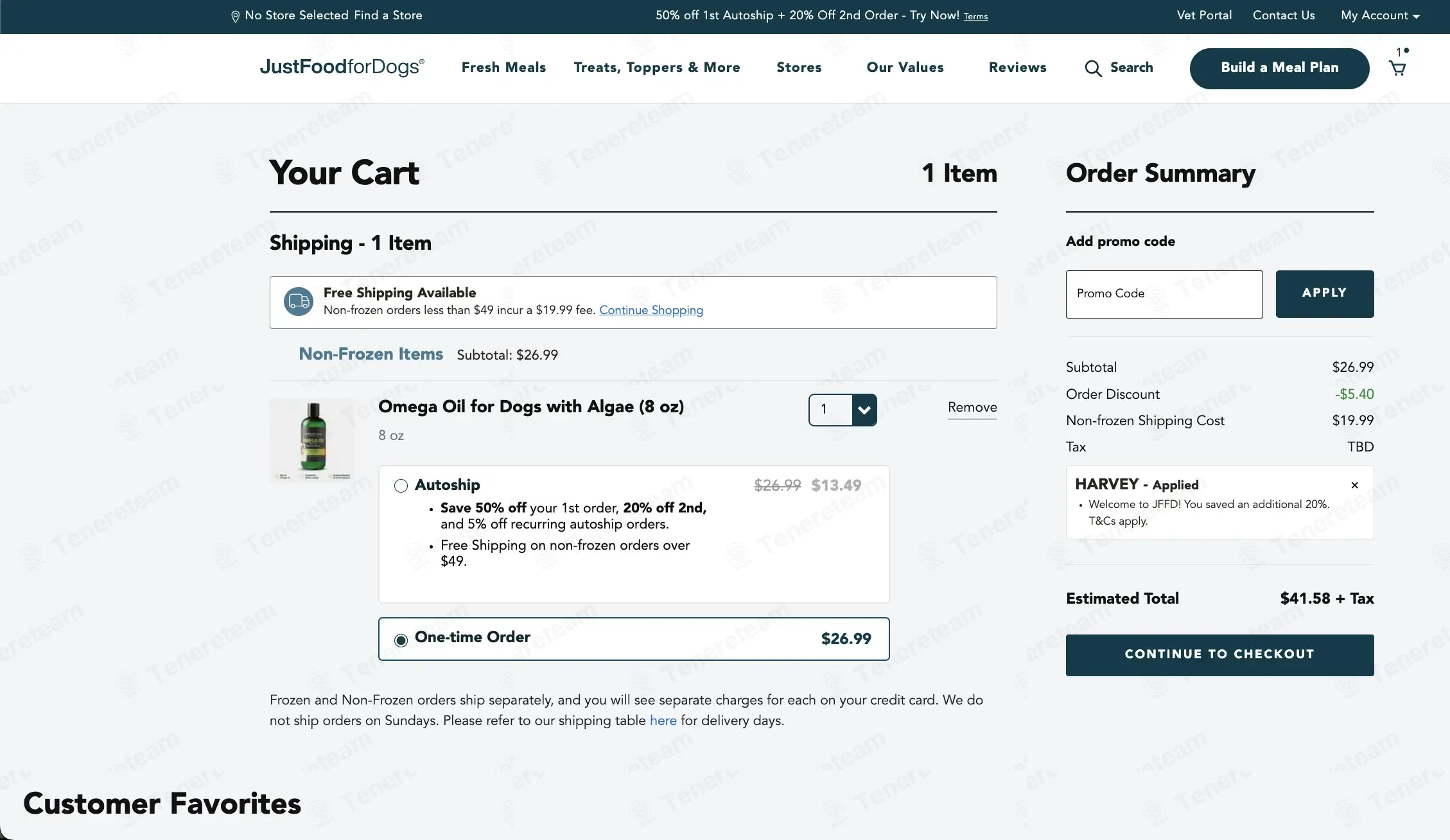Open the Stores menu item
This screenshot has height=840, width=1450.
click(x=799, y=67)
